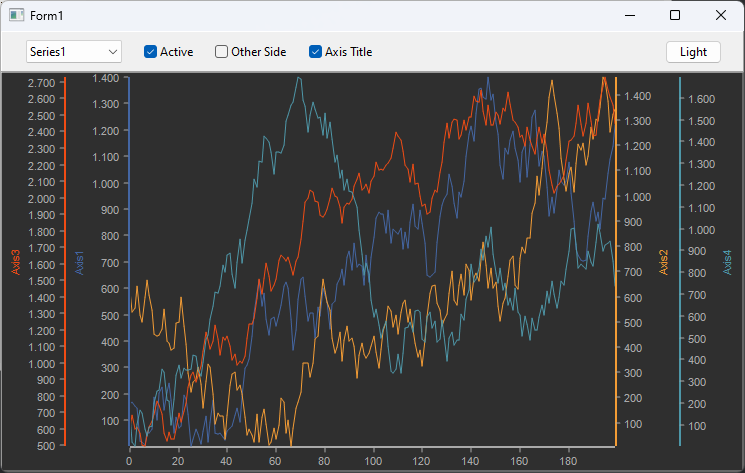Click the bottom axis label 100
Viewport: 745px width, 473px height.
pos(373,461)
